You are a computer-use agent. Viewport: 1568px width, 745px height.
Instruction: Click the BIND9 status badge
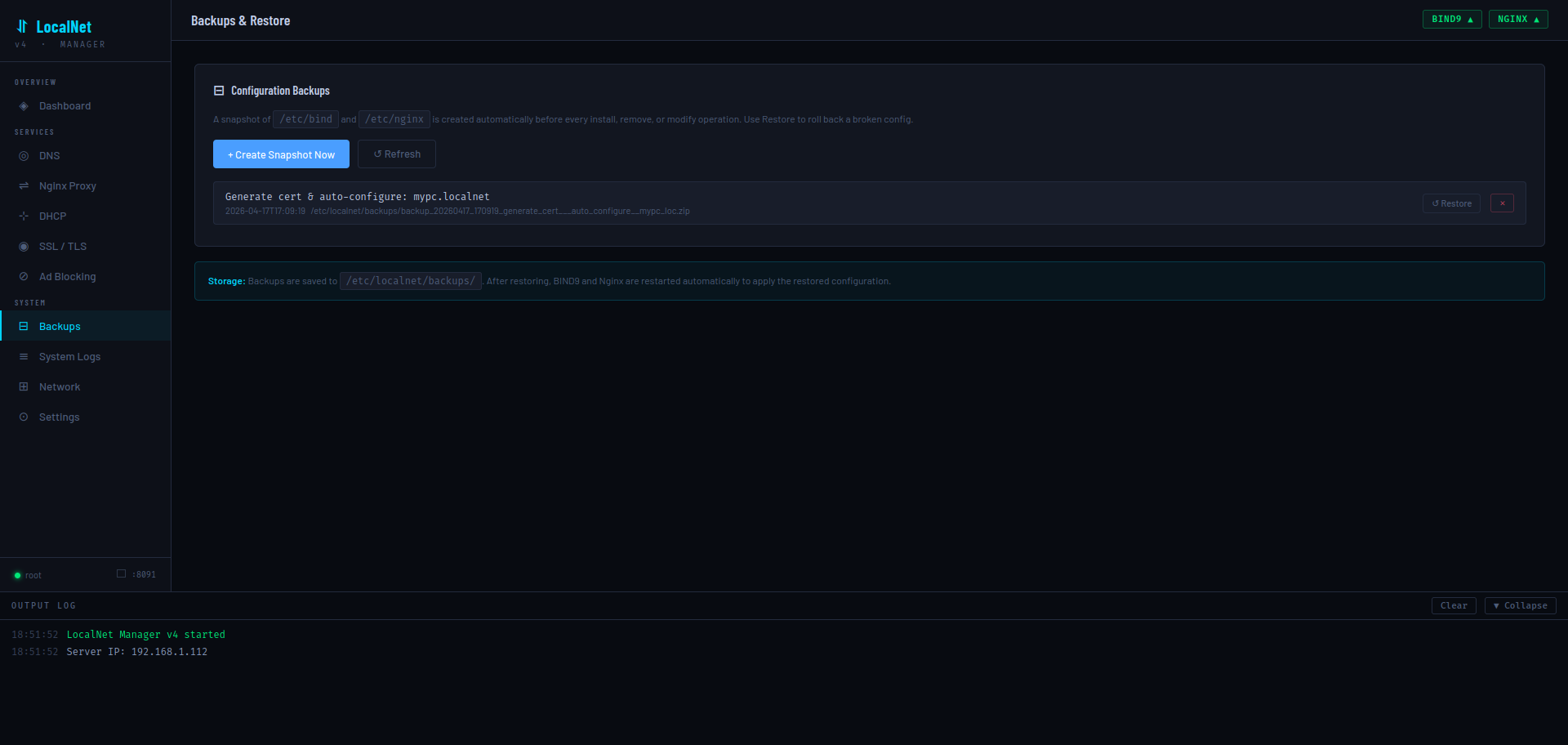(x=1452, y=19)
